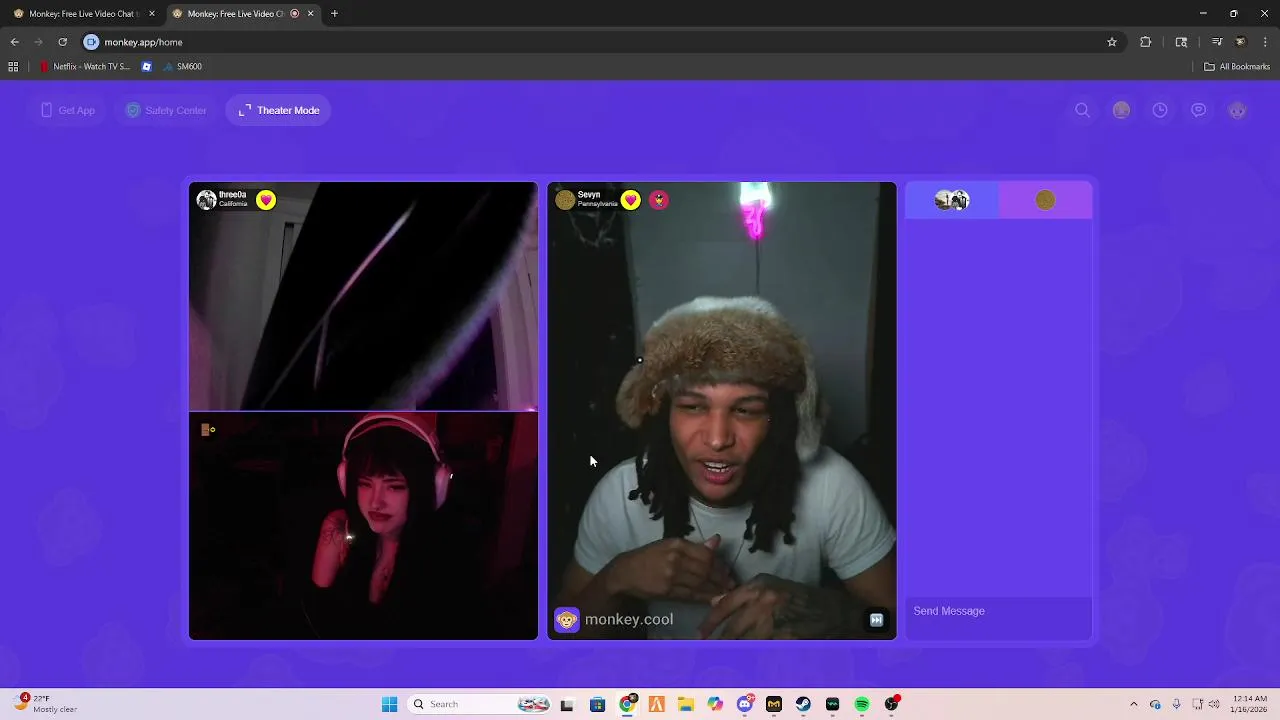Image resolution: width=1280 pixels, height=720 pixels.
Task: Reload the current page
Action: point(62,42)
